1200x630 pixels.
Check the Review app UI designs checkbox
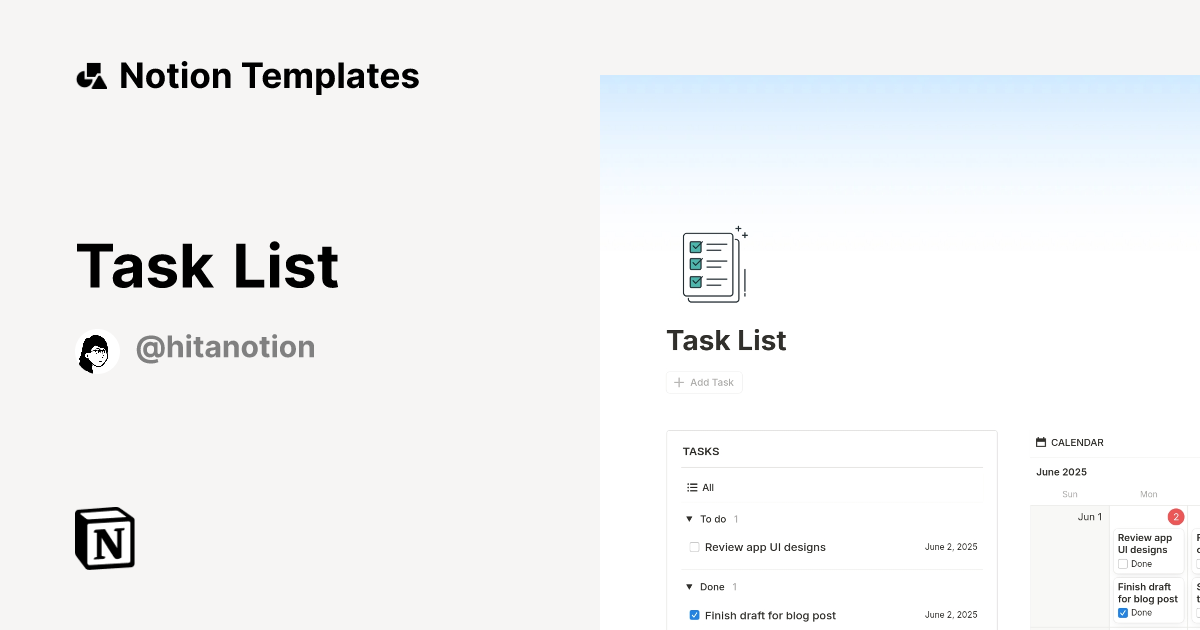coord(694,547)
